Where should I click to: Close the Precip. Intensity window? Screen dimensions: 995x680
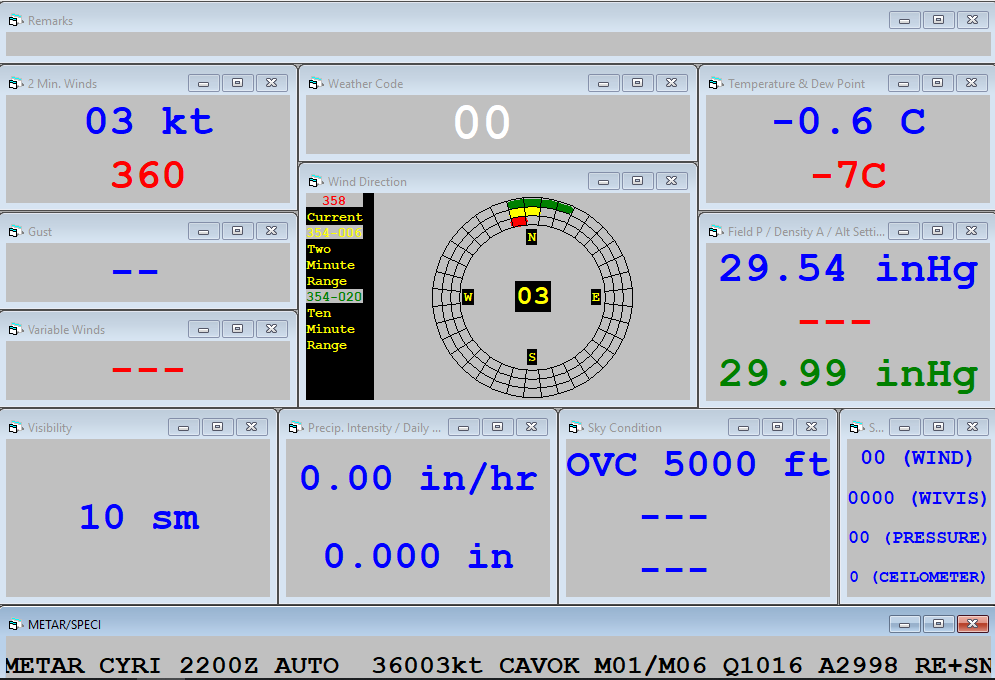[531, 427]
